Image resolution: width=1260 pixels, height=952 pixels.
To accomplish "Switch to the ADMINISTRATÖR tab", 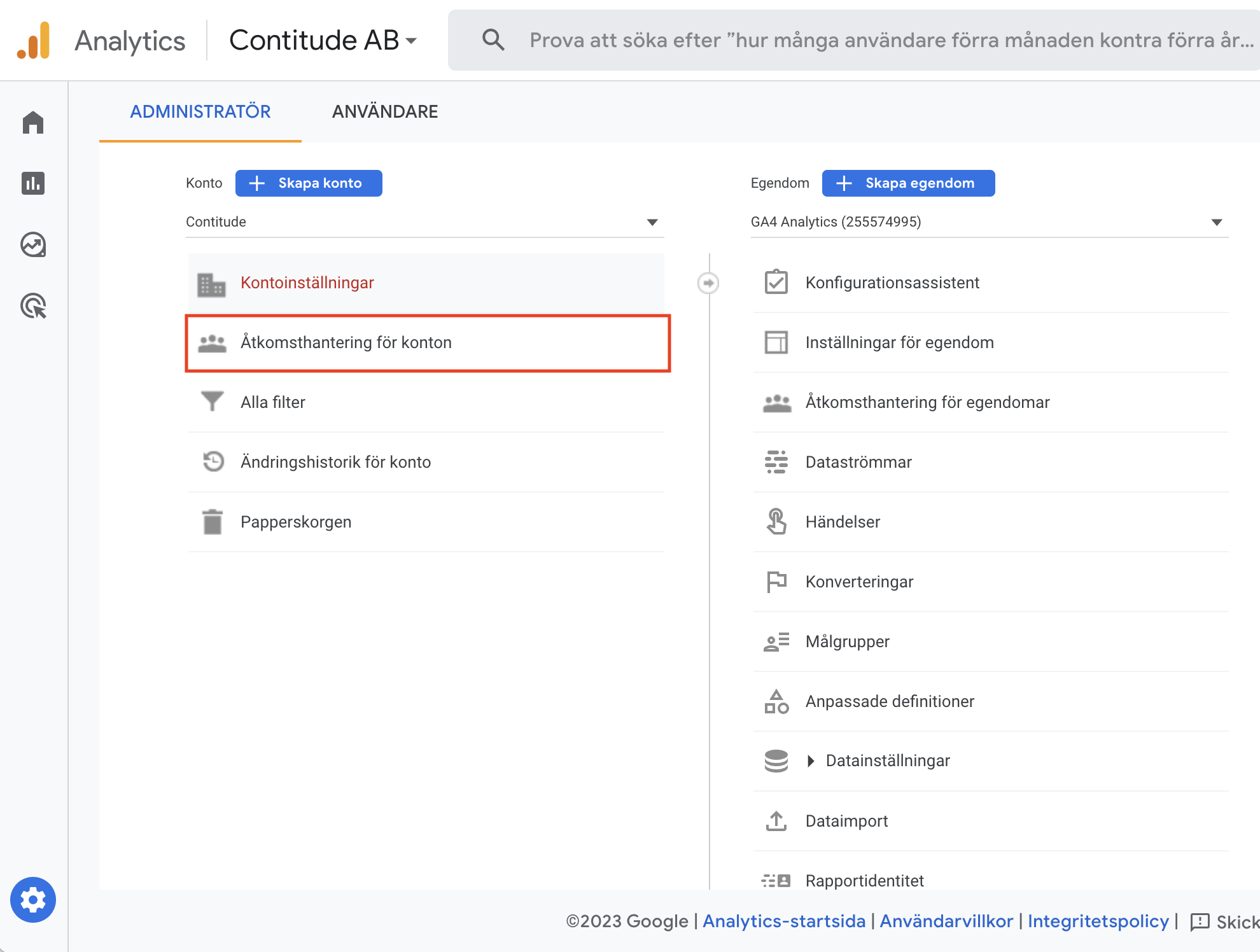I will click(200, 111).
